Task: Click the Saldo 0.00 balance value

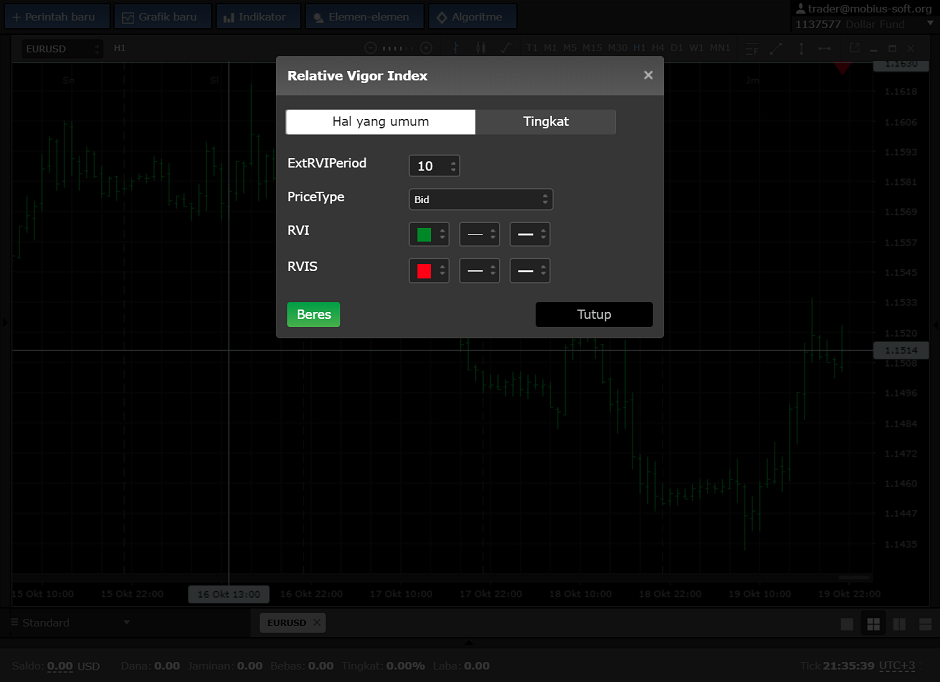Action: [60, 666]
